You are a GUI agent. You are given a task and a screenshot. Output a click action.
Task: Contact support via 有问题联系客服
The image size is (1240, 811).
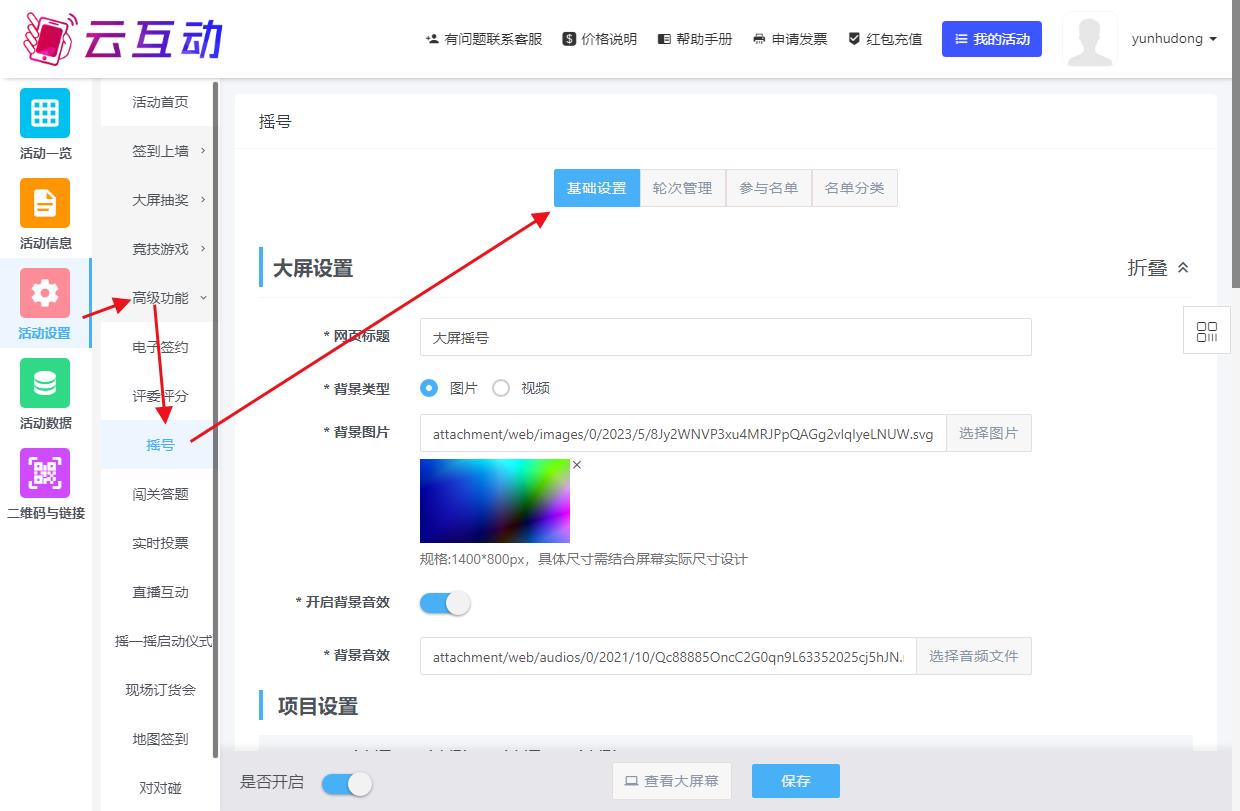pos(484,39)
